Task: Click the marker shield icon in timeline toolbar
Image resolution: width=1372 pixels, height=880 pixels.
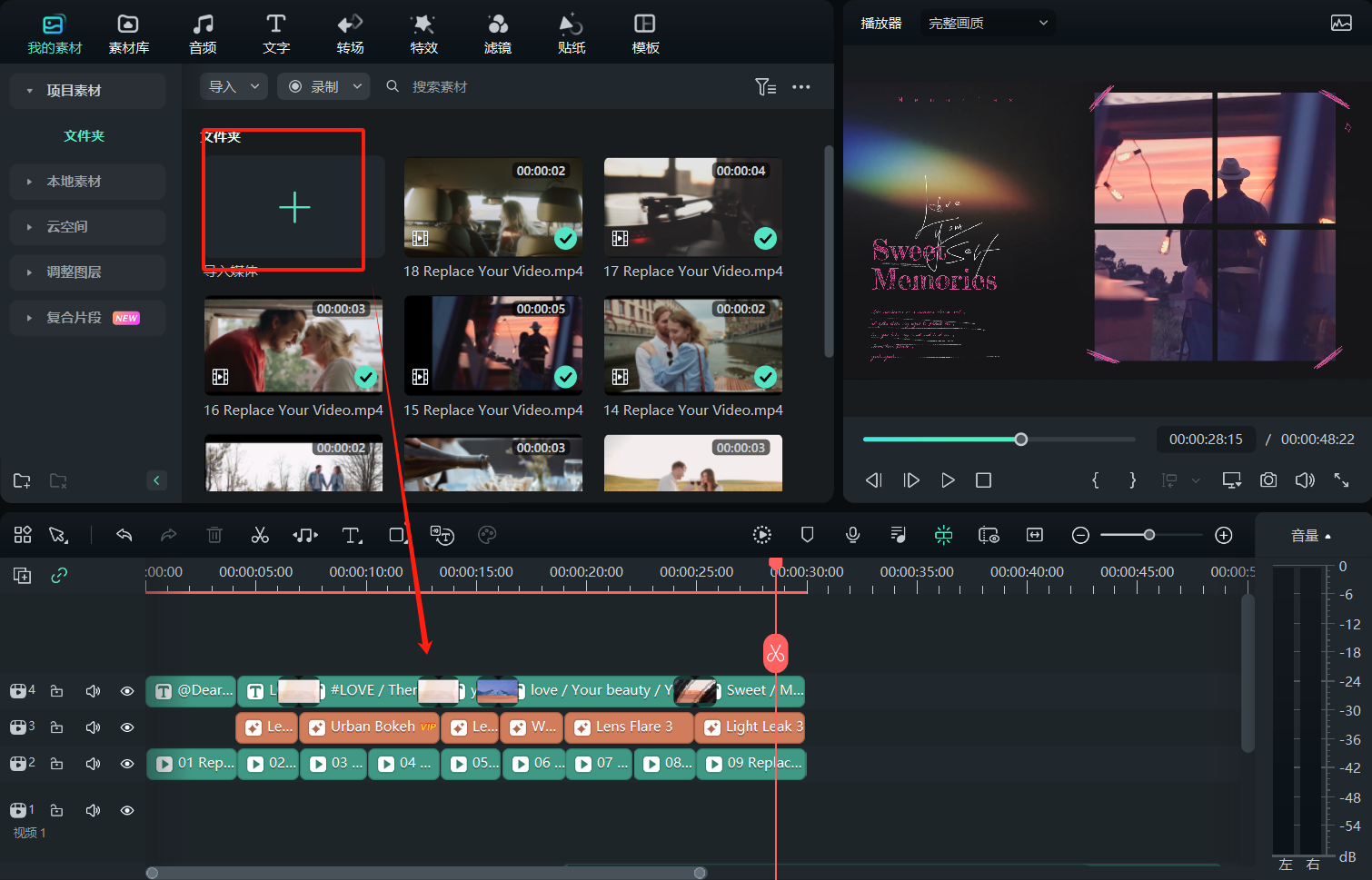Action: [x=807, y=535]
